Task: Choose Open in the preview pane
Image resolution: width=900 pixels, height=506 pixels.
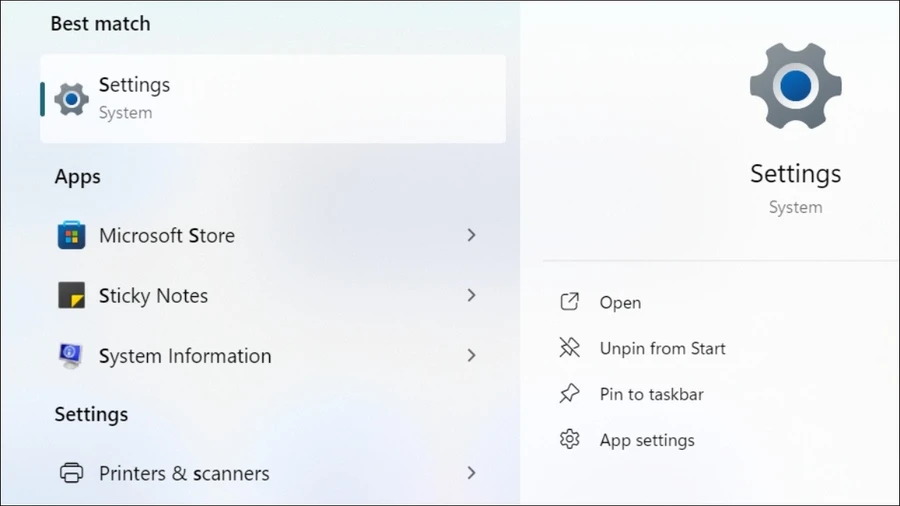Action: coord(620,302)
